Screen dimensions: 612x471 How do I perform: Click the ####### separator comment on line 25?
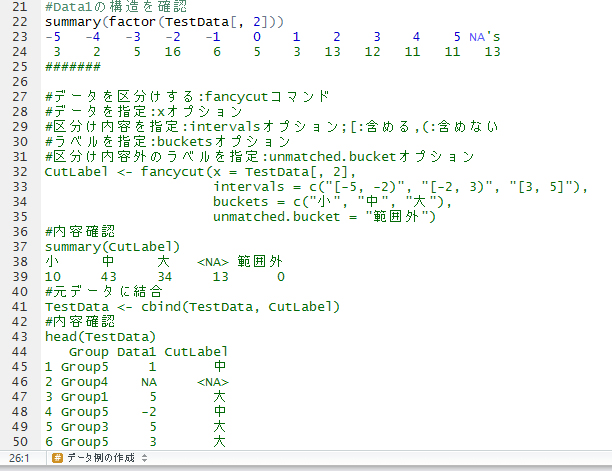(x=73, y=67)
